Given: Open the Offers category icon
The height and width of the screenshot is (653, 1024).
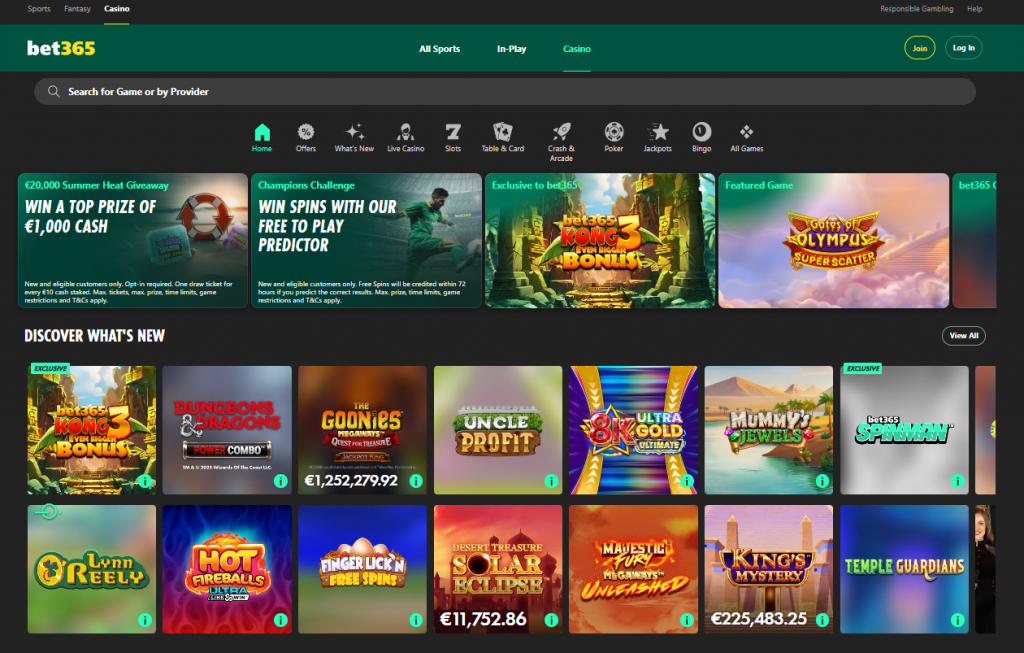Looking at the screenshot, I should point(306,133).
